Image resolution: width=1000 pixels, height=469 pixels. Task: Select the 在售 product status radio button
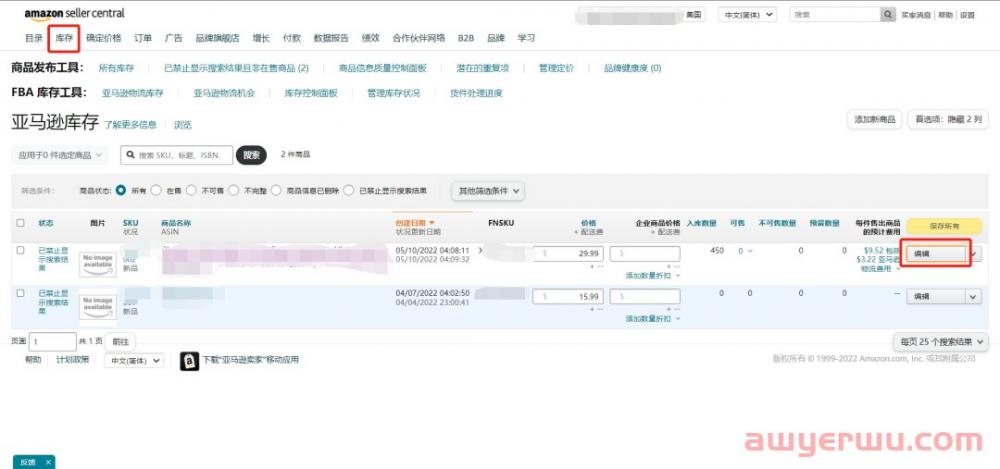pos(159,190)
